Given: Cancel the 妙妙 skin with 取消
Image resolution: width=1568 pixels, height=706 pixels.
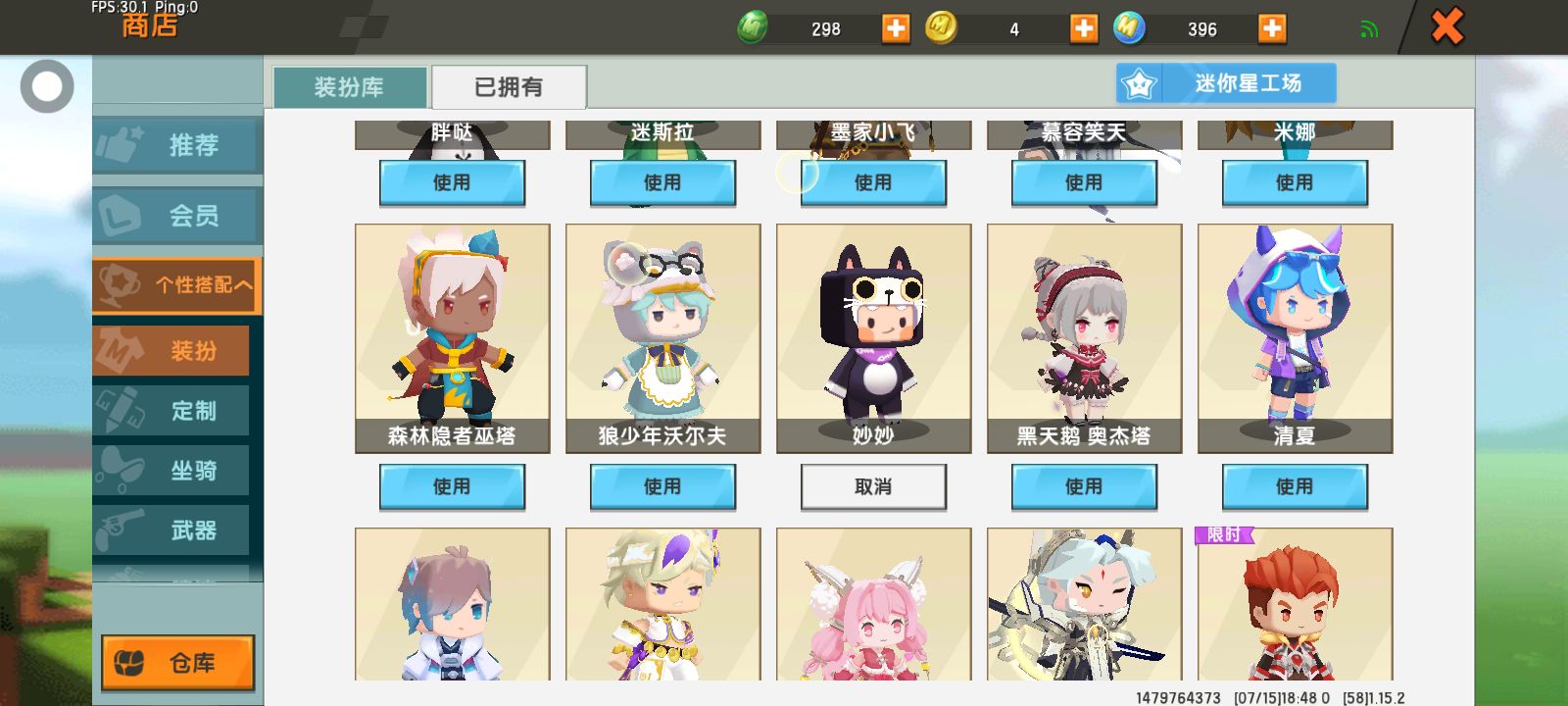Looking at the screenshot, I should point(873,486).
